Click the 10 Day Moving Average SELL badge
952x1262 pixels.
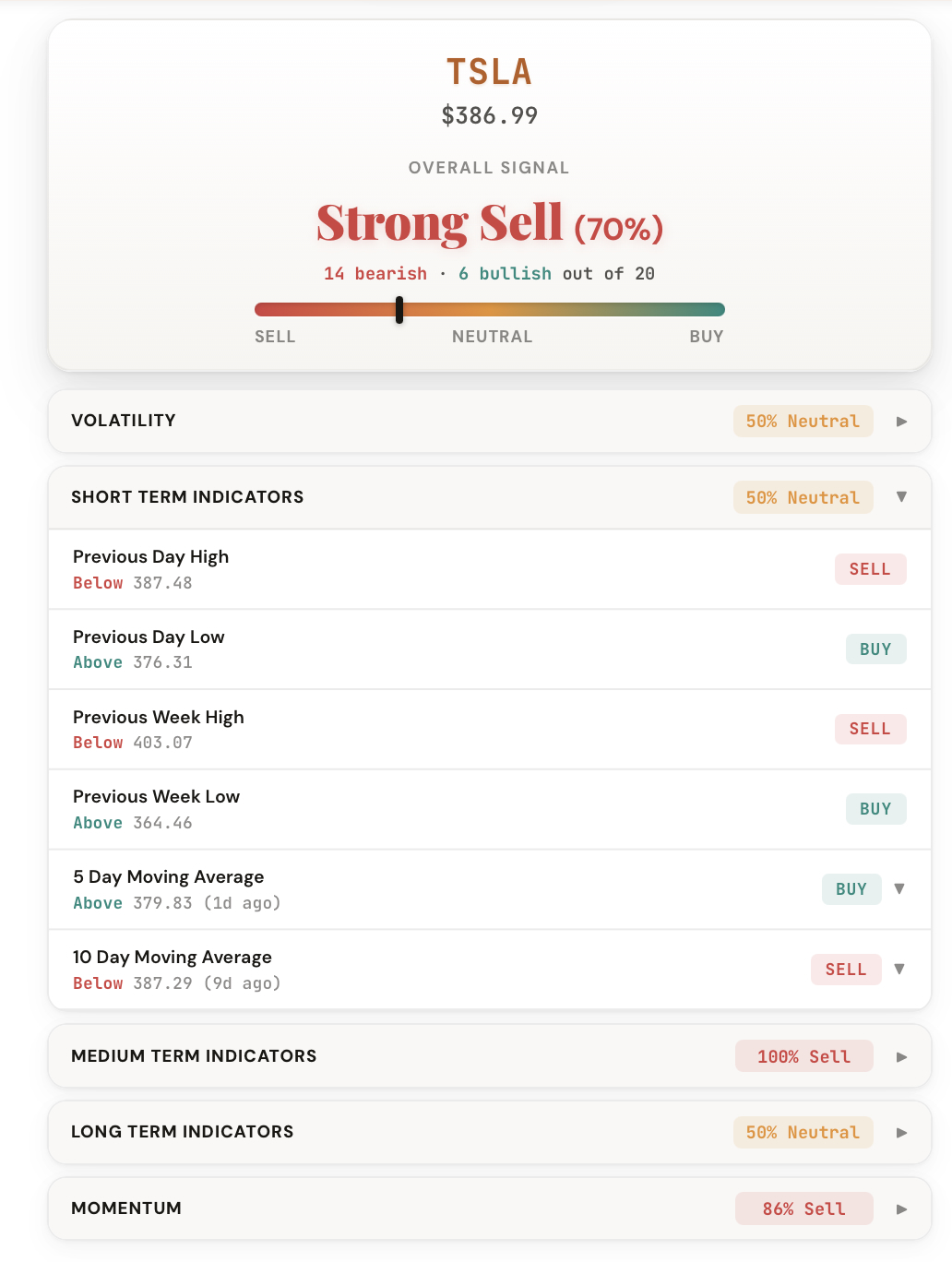(x=846, y=970)
